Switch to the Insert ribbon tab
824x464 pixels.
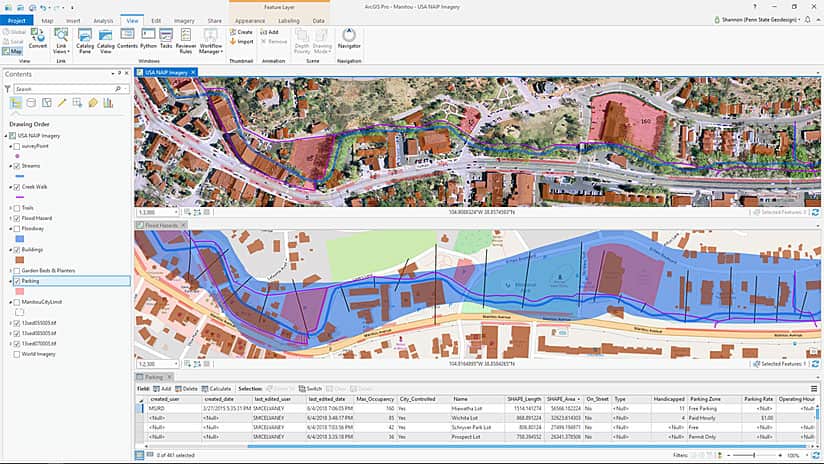pyautogui.click(x=73, y=20)
